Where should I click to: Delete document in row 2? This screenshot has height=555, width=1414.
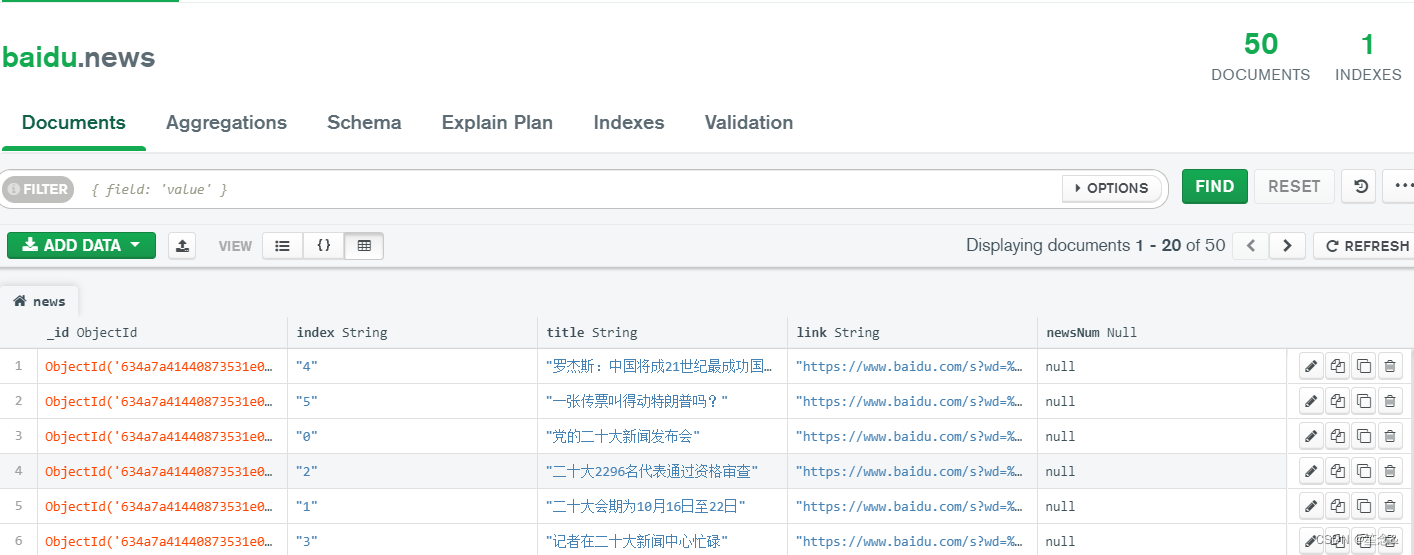click(x=1389, y=401)
